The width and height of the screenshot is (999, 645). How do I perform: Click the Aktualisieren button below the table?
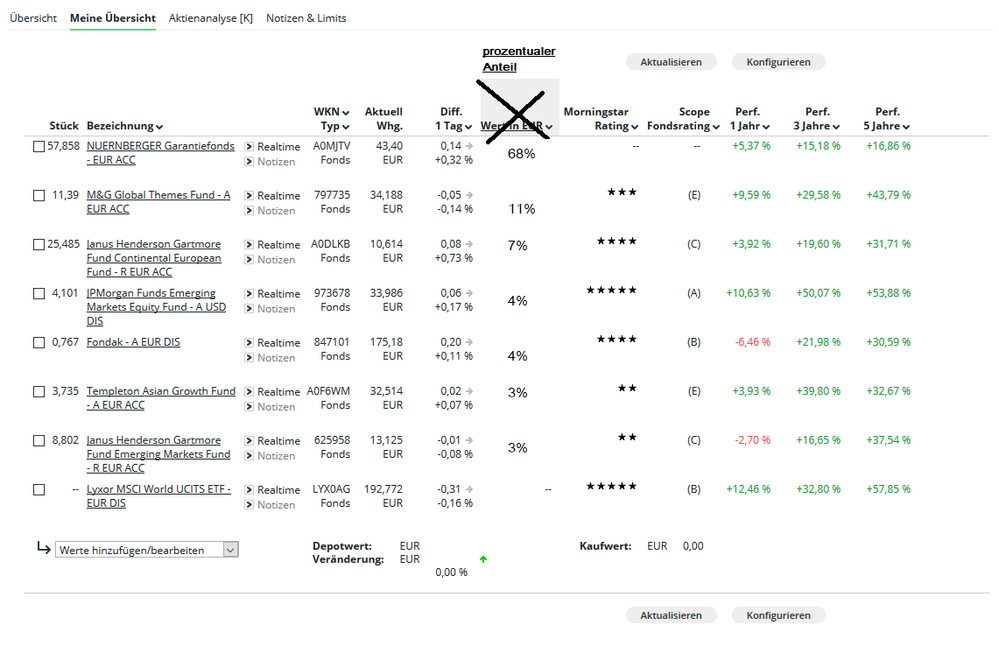pos(671,615)
